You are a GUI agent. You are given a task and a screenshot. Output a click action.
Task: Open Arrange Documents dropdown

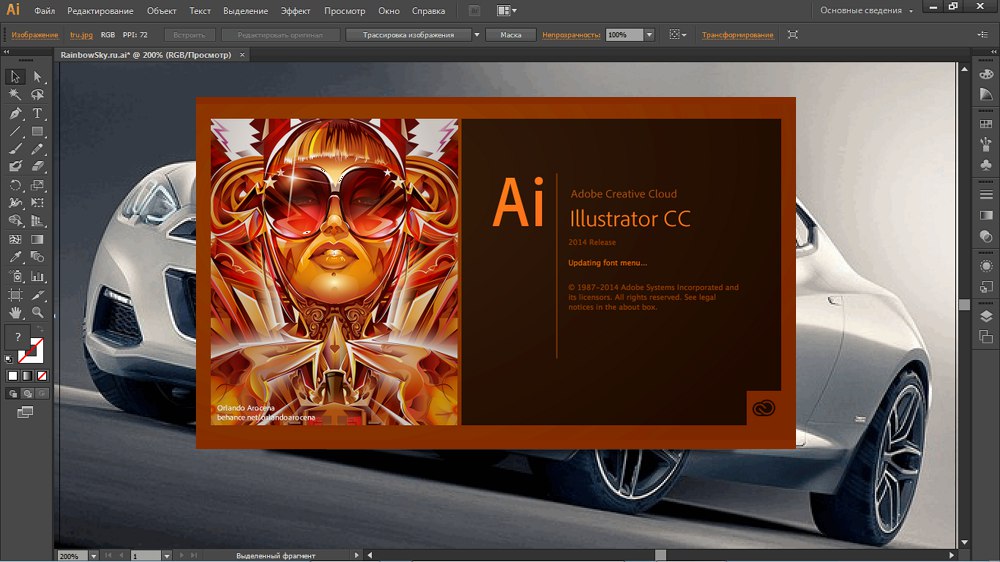click(506, 10)
